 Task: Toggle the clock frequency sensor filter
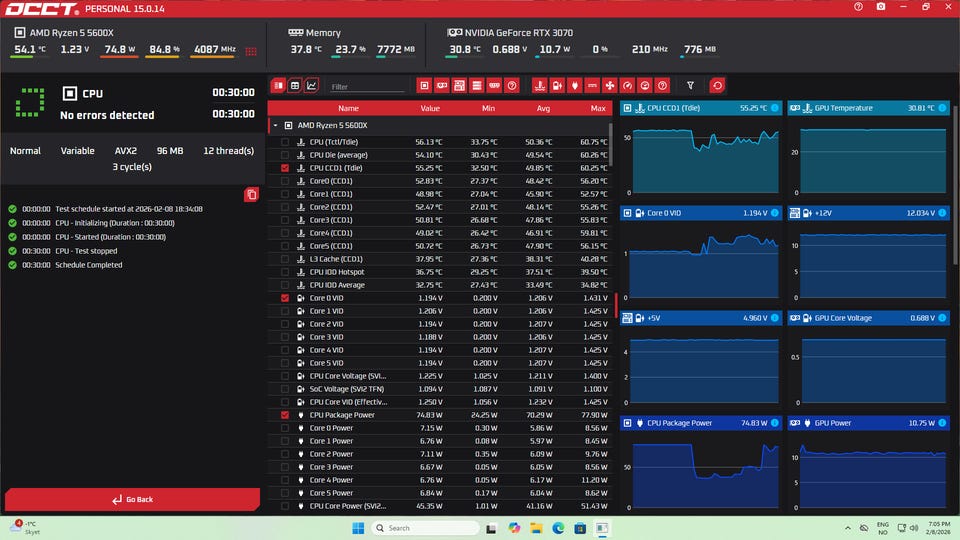point(645,86)
